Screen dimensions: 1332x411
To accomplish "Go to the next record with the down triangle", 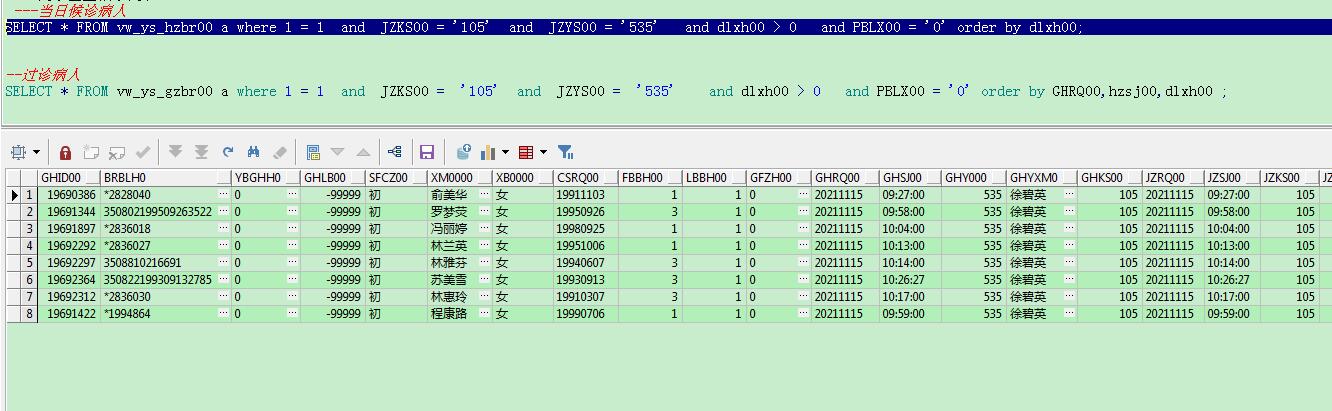I will point(337,152).
